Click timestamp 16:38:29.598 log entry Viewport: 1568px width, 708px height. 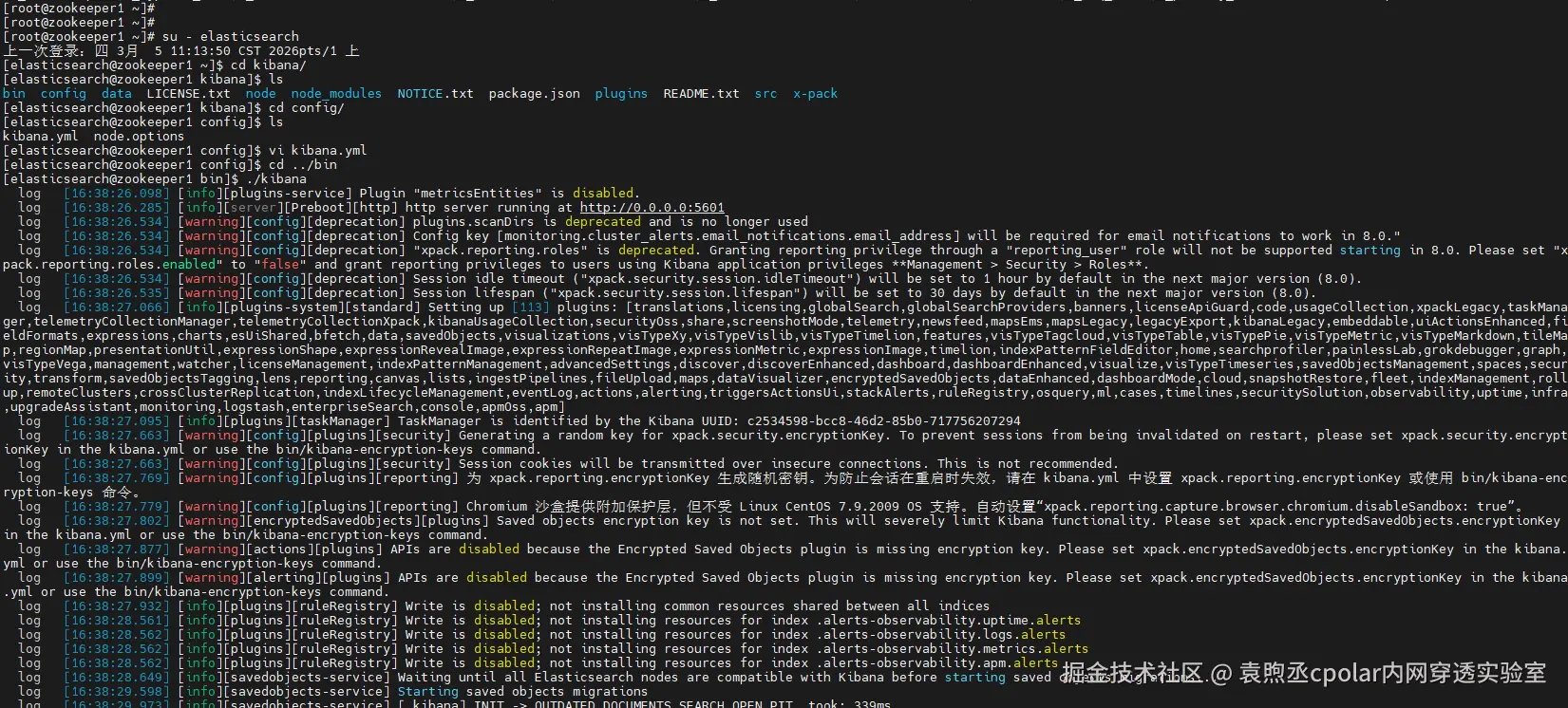116,691
